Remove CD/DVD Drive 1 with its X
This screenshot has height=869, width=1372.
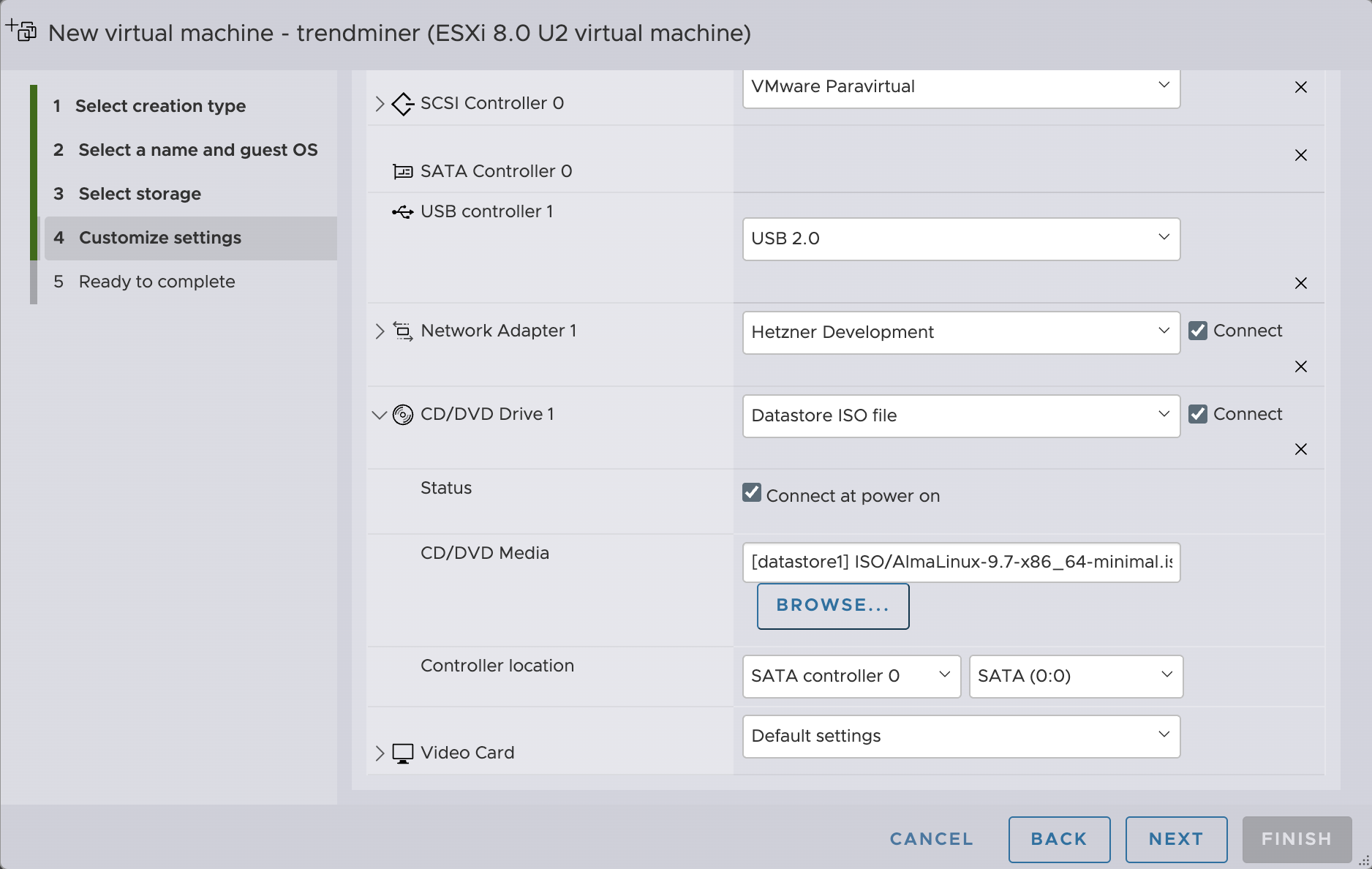(1301, 449)
